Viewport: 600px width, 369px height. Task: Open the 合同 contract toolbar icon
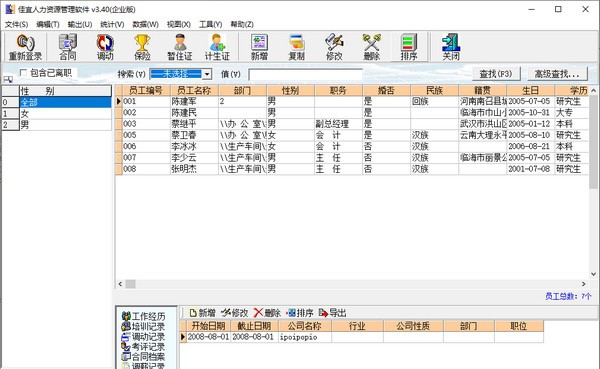pyautogui.click(x=67, y=47)
